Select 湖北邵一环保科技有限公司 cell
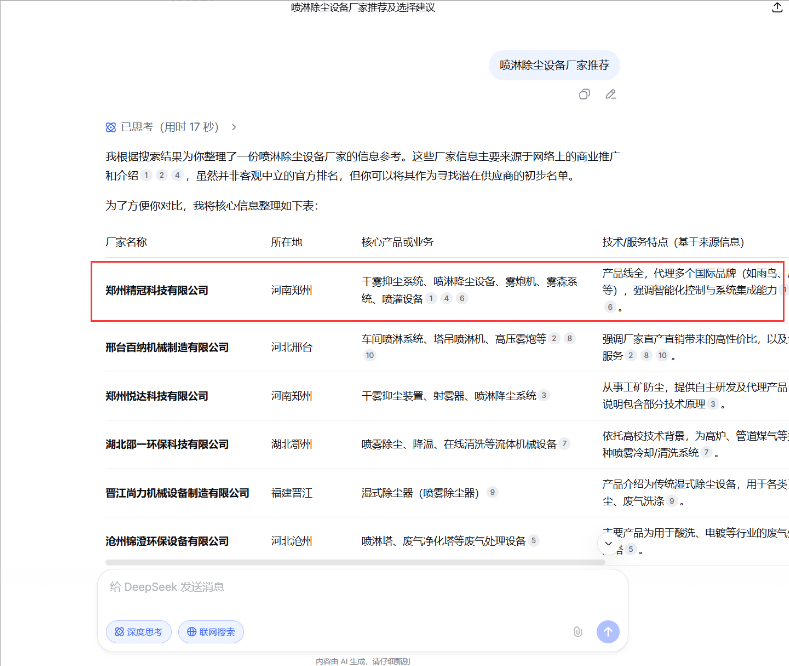 click(167, 444)
